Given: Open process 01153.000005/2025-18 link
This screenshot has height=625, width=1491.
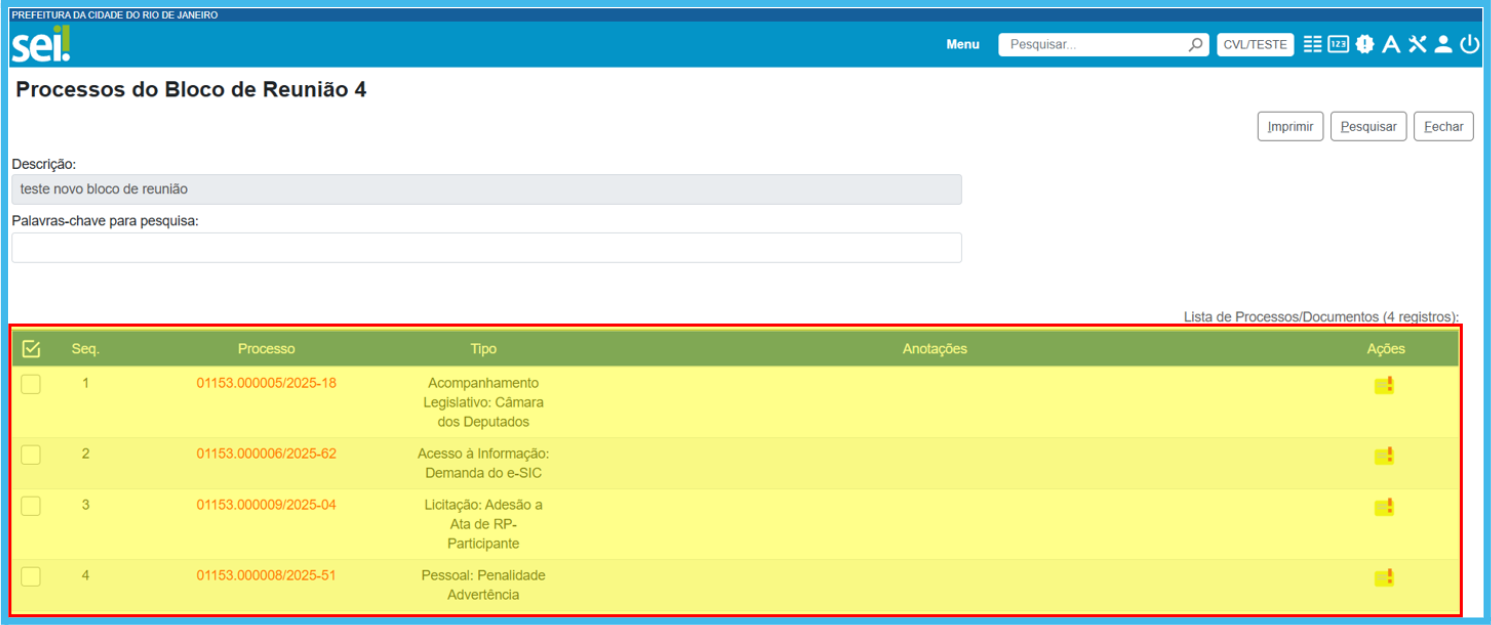Looking at the screenshot, I should click(x=266, y=383).
